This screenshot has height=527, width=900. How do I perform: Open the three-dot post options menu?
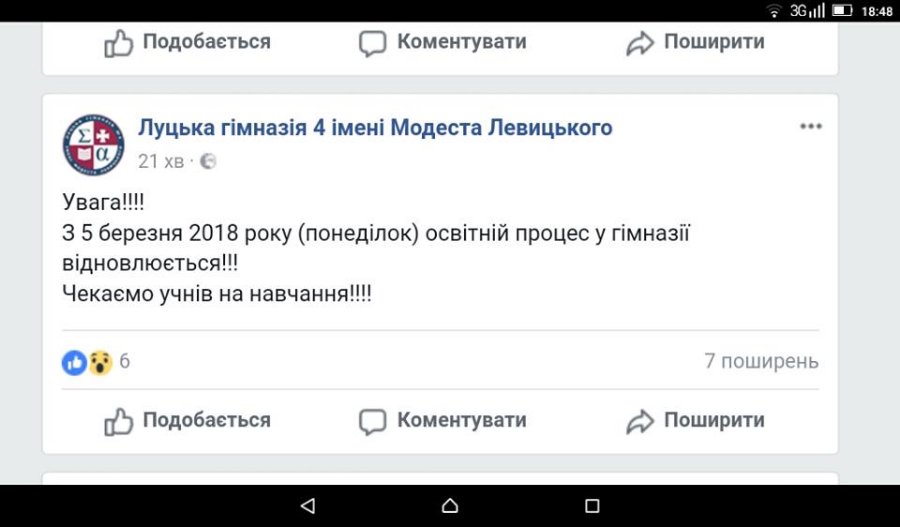click(x=810, y=127)
